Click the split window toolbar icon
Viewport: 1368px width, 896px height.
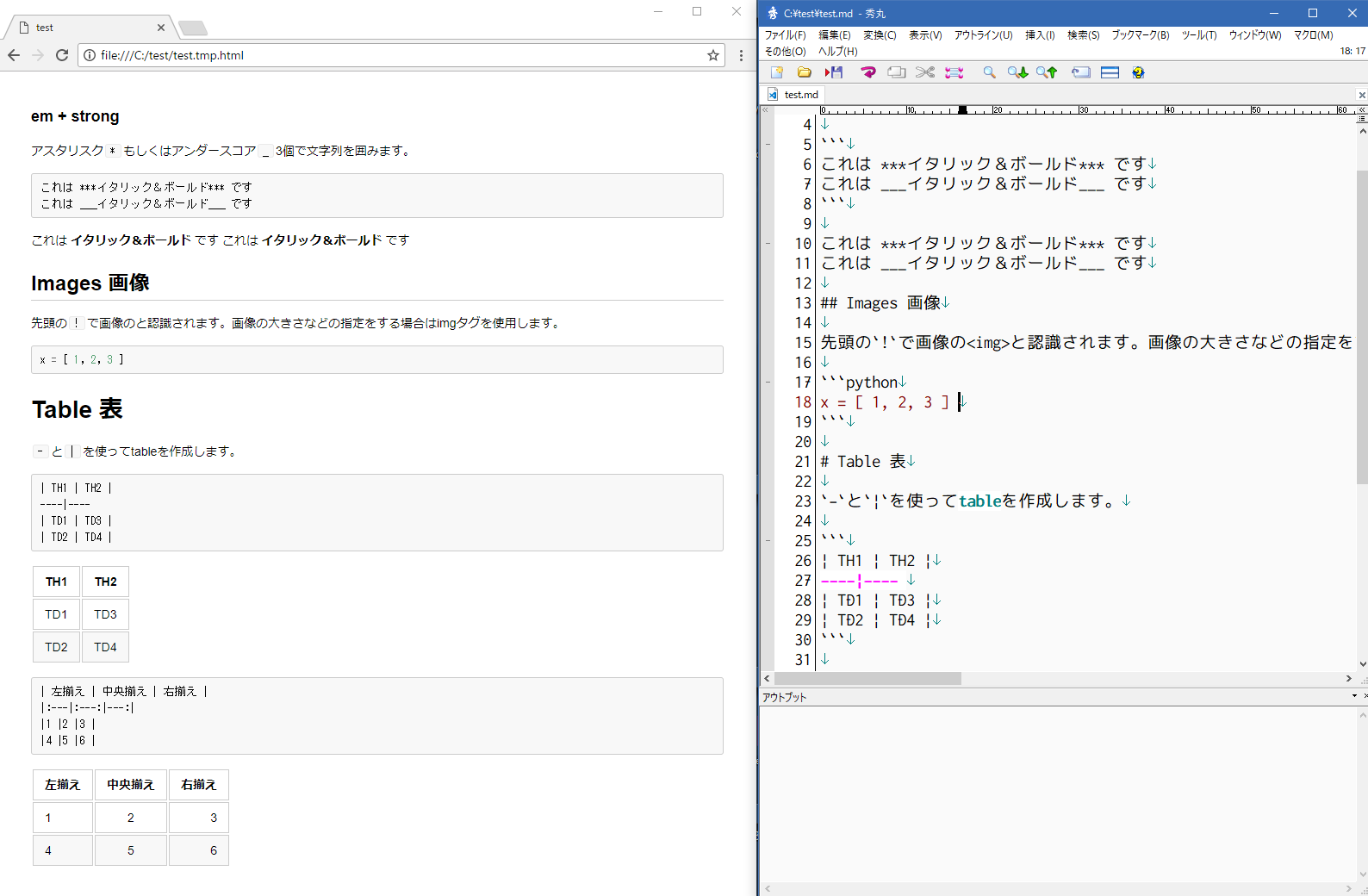[1110, 72]
